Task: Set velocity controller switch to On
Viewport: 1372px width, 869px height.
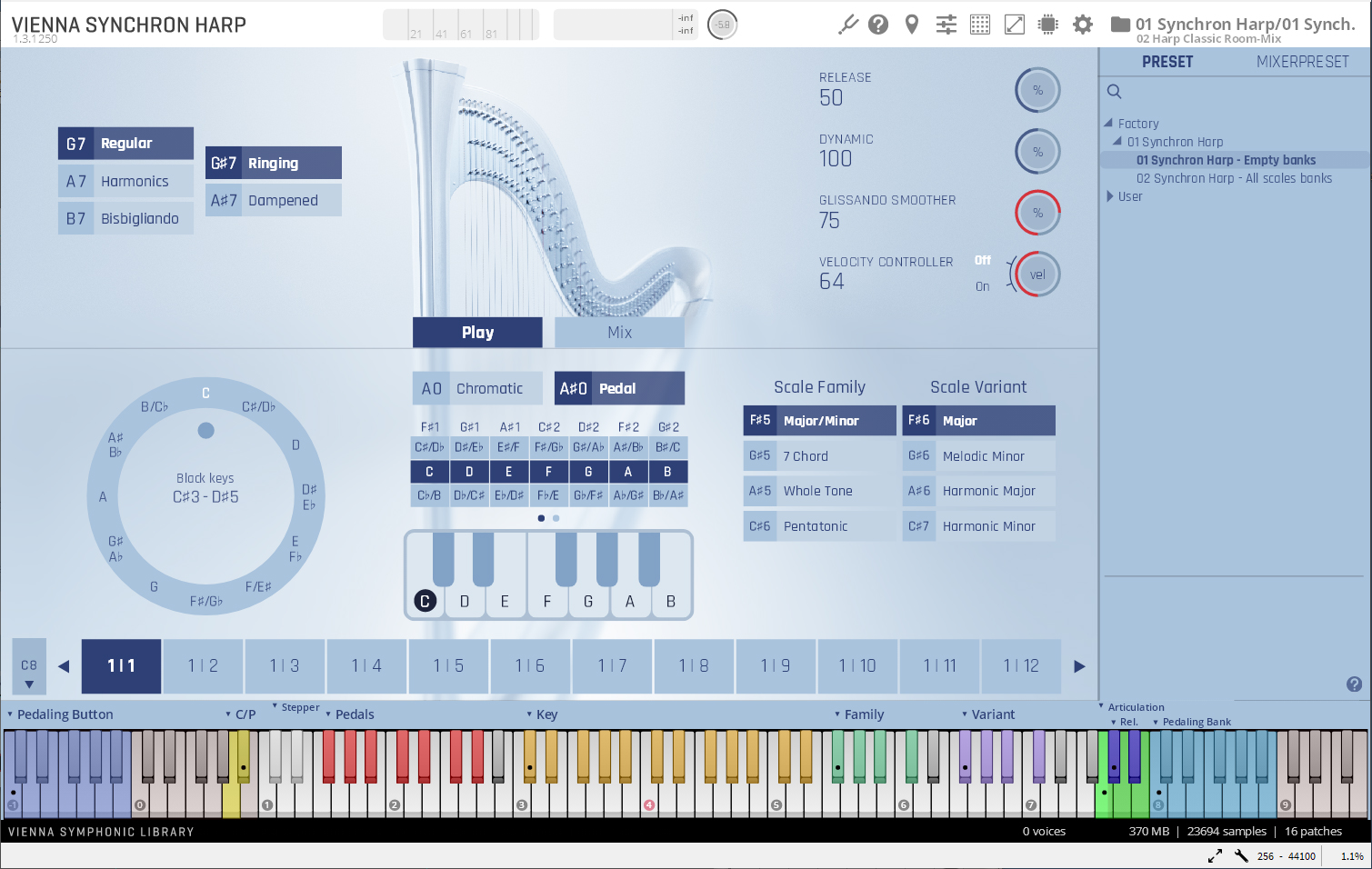Action: pos(983,286)
